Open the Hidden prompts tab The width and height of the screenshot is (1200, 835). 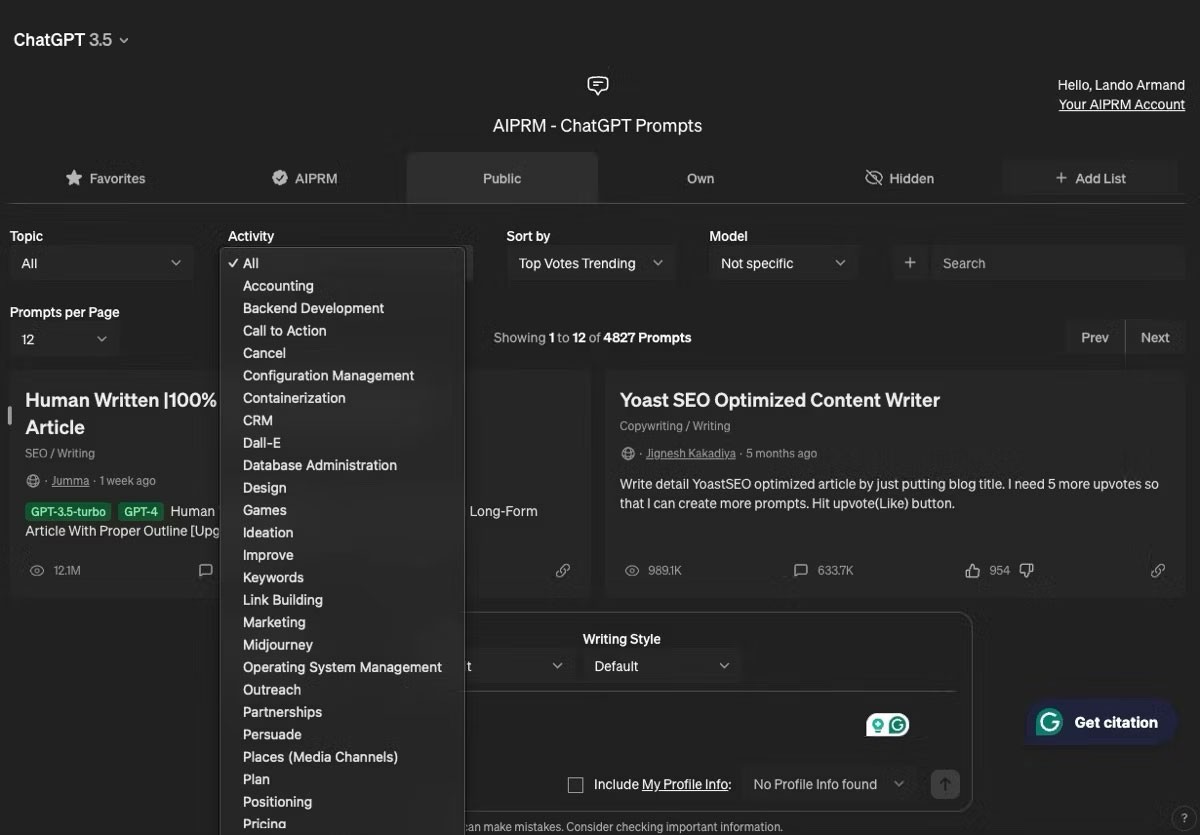pyautogui.click(x=899, y=178)
